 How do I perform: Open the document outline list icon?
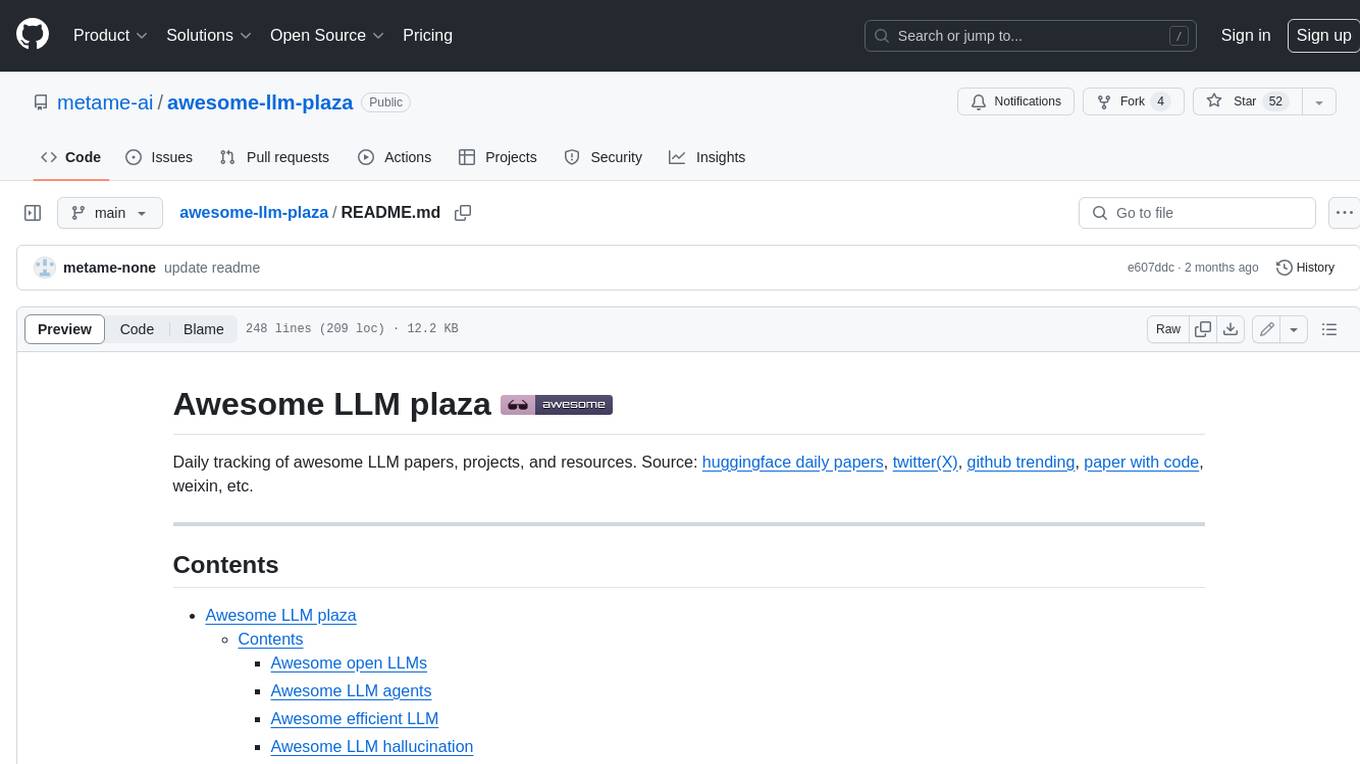click(1329, 329)
